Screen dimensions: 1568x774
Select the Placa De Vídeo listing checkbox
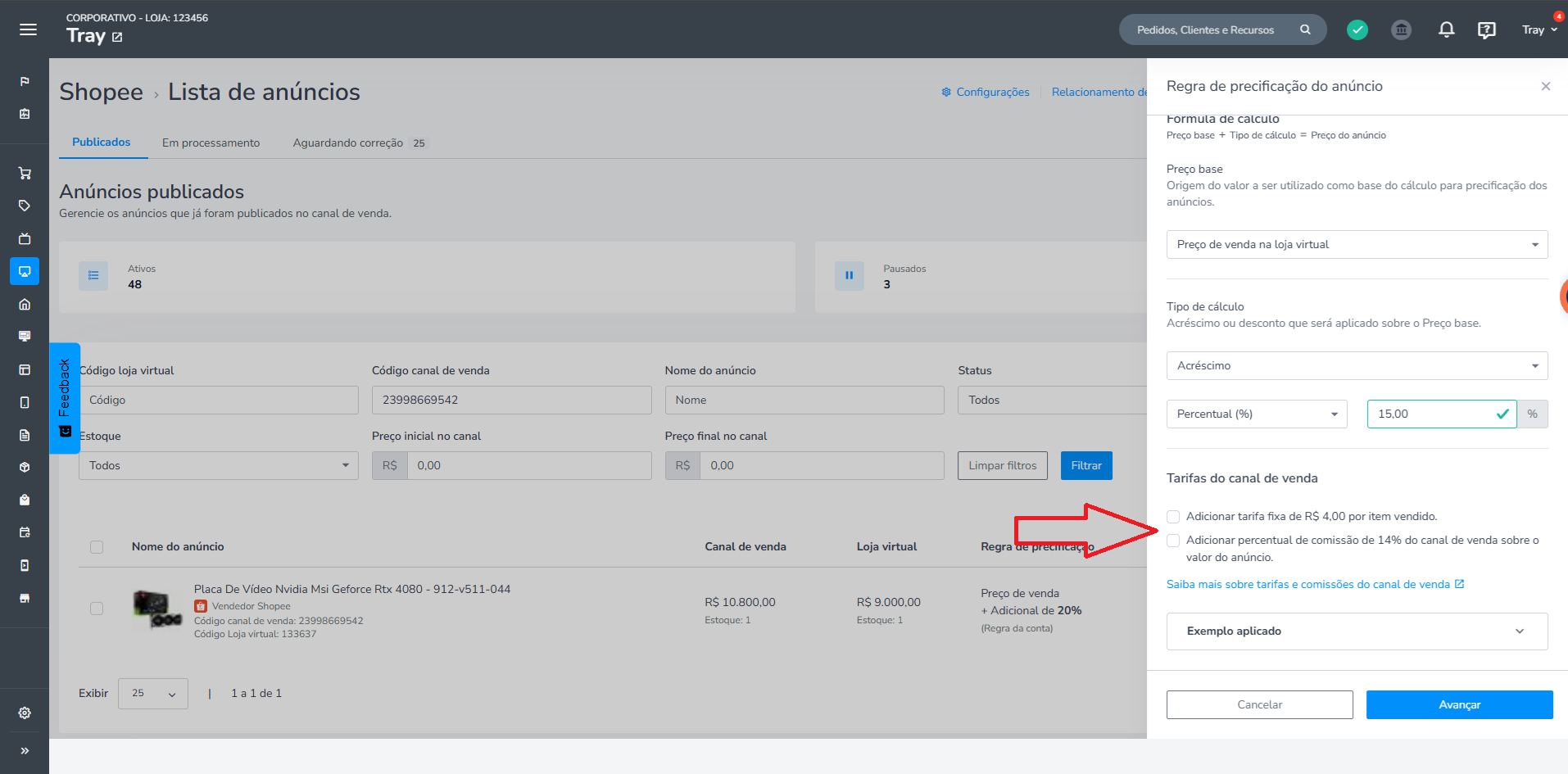[97, 609]
